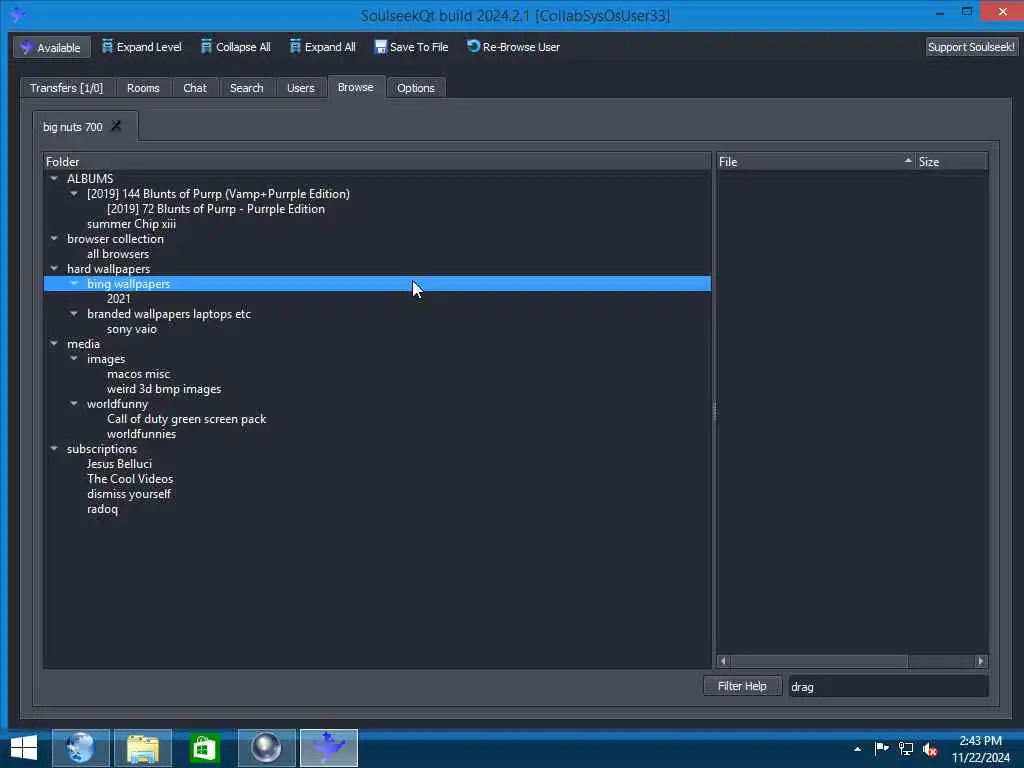Image resolution: width=1024 pixels, height=768 pixels.
Task: Click the Action Center flag tray icon
Action: [x=881, y=748]
